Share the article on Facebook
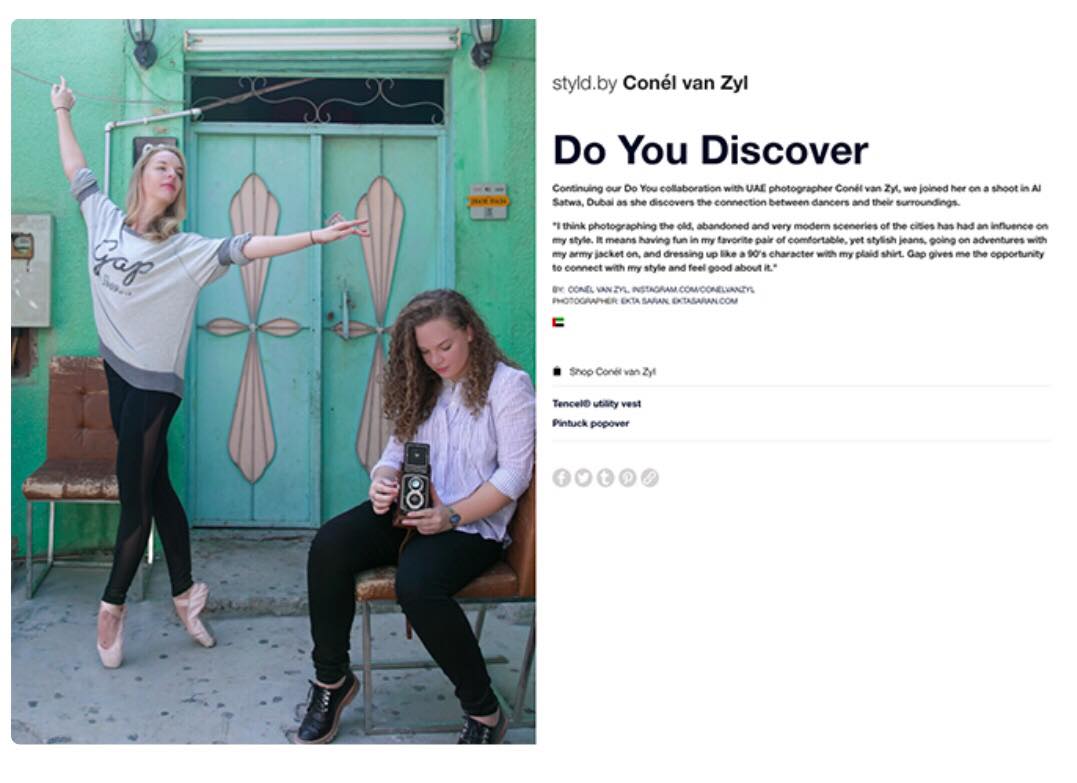Viewport: 1077px width, 783px height. [x=561, y=477]
